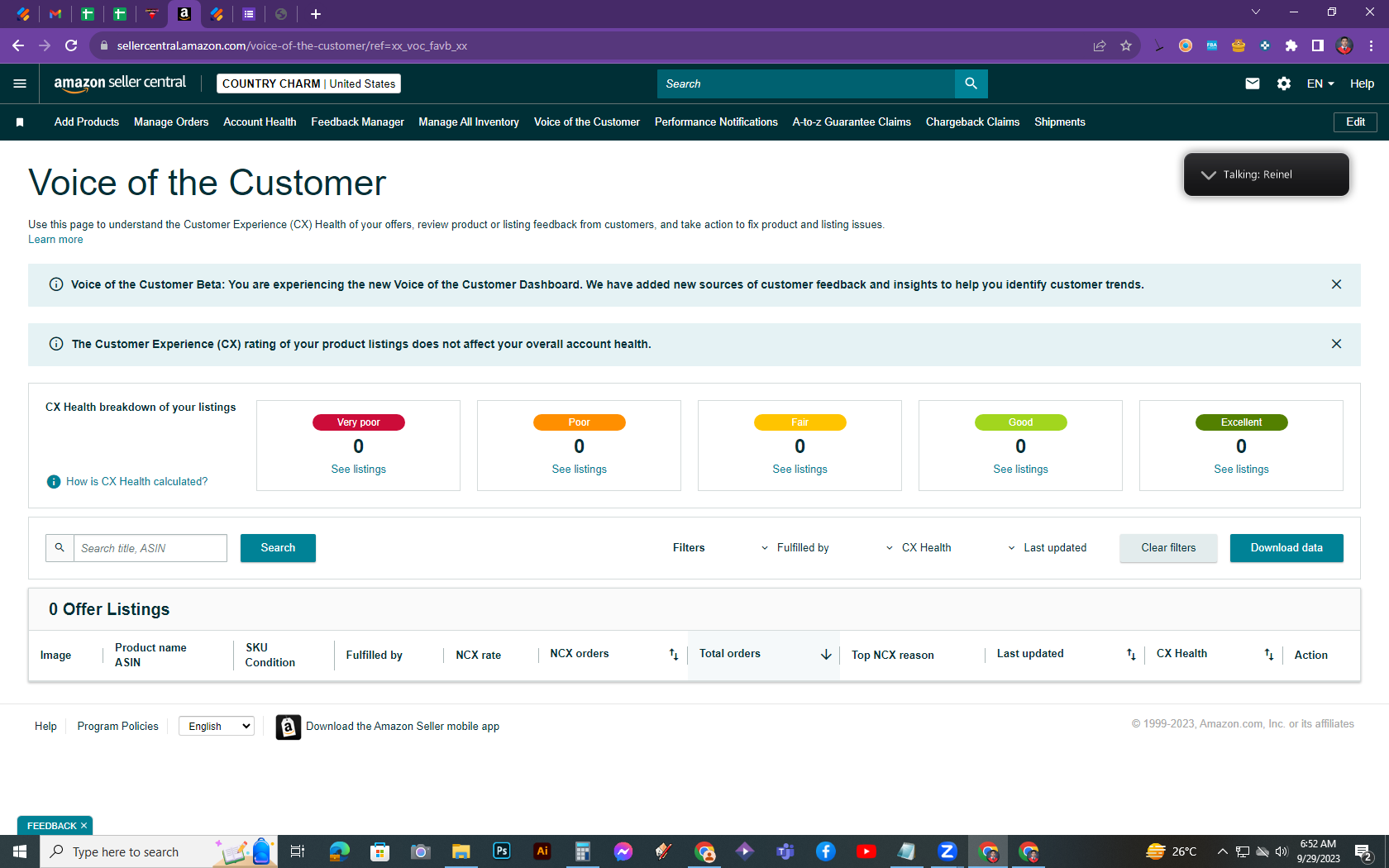
Task: Click the browser share page icon
Action: 1100,45
